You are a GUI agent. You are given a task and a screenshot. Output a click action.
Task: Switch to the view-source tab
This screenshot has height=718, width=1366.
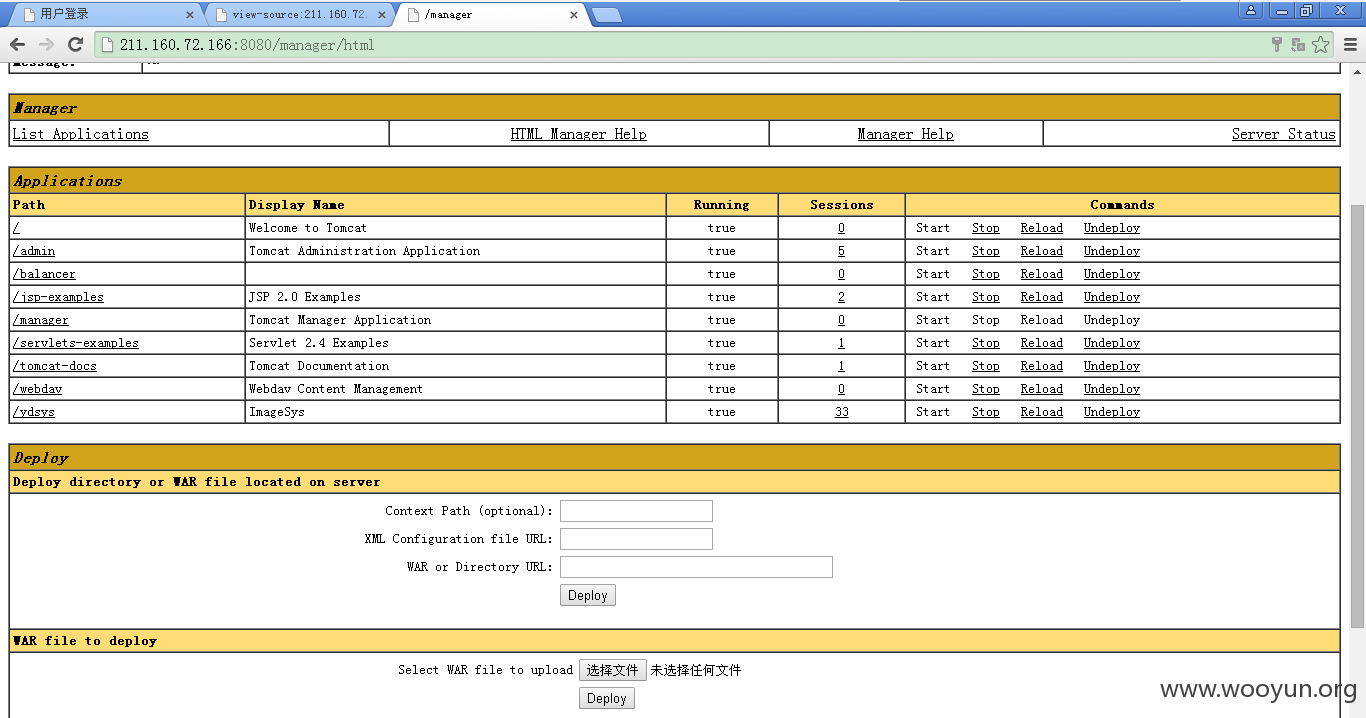coord(298,14)
